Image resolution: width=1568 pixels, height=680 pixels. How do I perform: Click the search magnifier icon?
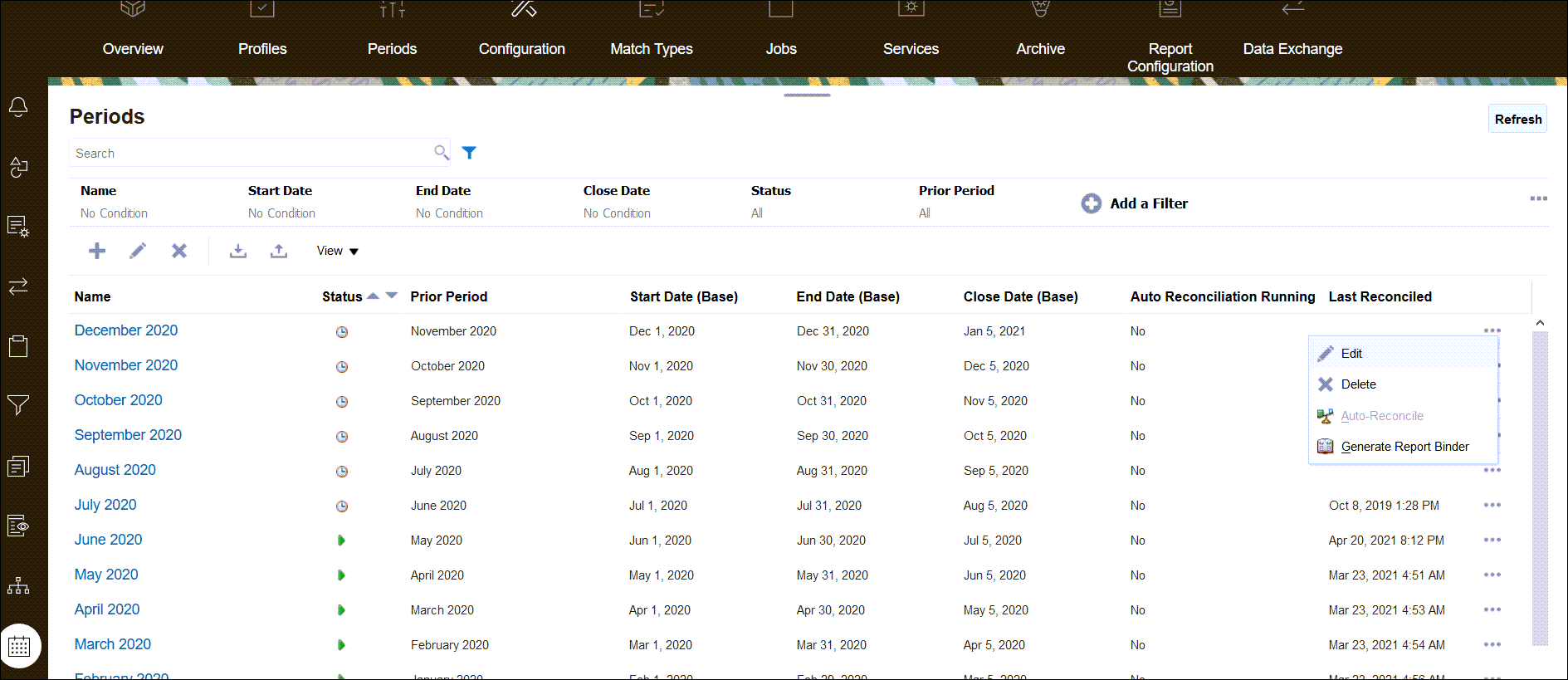tap(442, 153)
